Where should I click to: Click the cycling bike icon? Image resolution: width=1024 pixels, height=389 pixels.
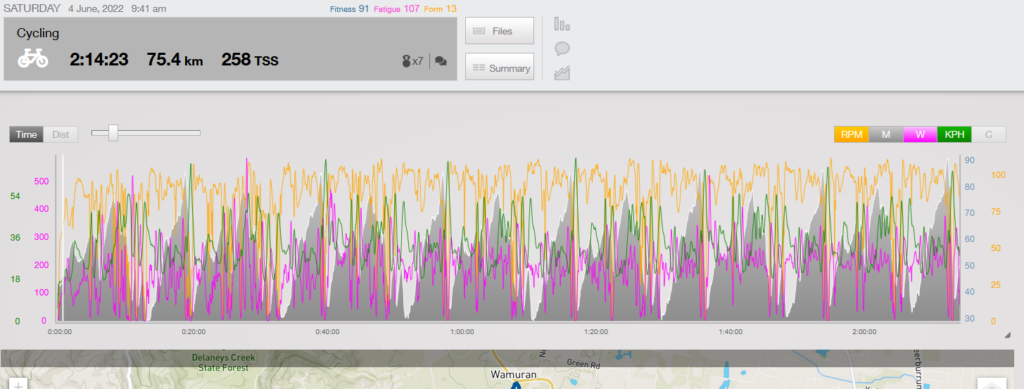[x=33, y=59]
